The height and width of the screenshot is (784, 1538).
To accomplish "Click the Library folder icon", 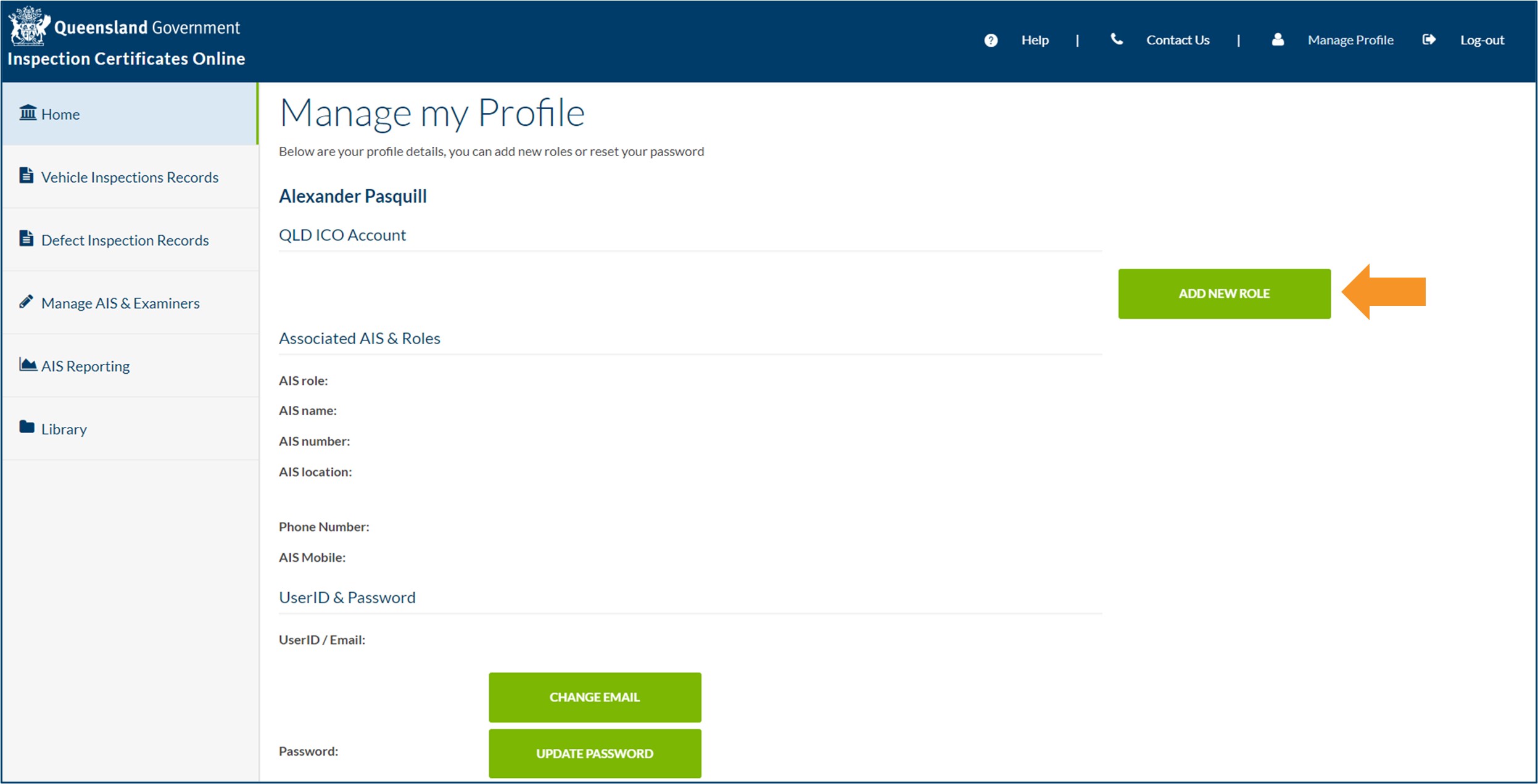I will 27,427.
